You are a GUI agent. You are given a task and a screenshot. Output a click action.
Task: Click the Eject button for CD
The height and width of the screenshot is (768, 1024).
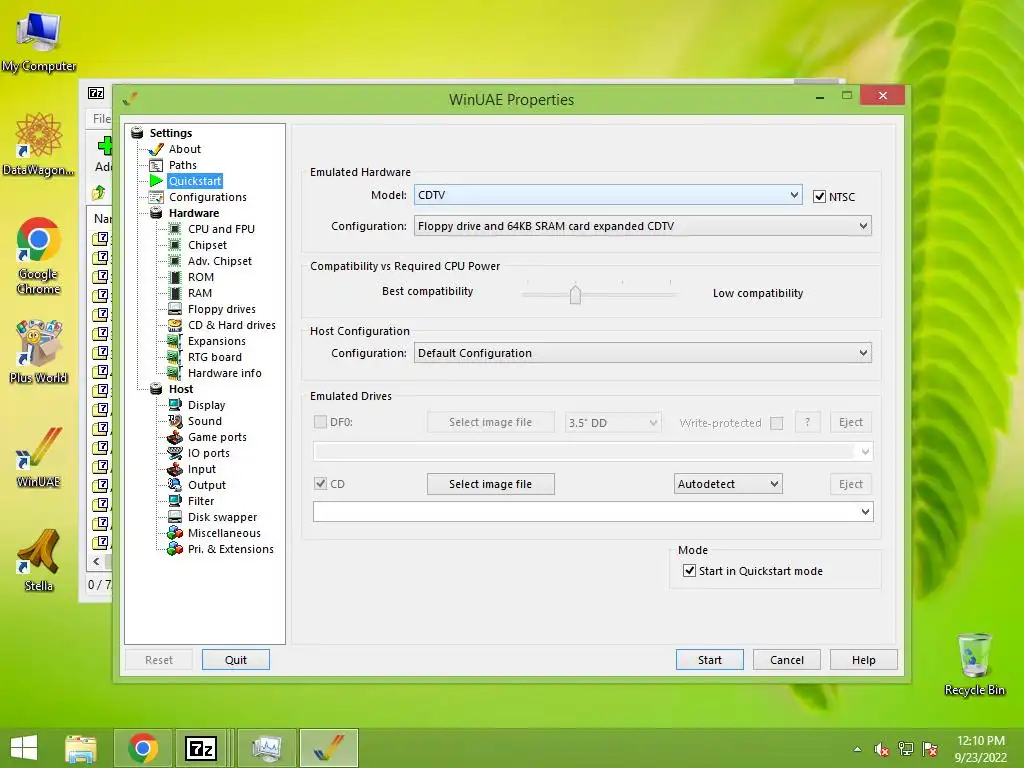coord(850,484)
